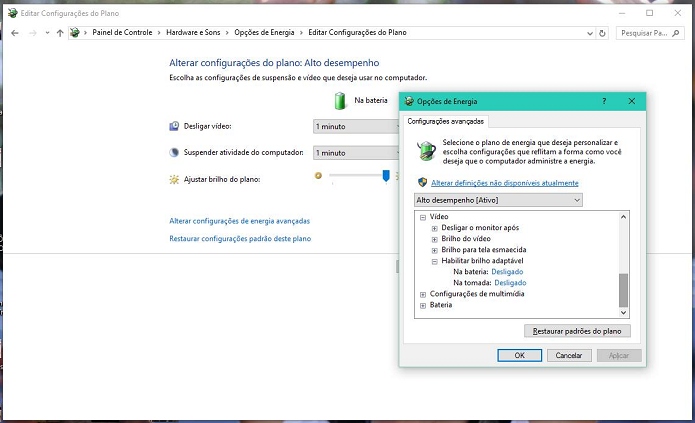Close the Opções de Energia dialog
Image resolution: width=695 pixels, height=423 pixels.
tap(632, 101)
